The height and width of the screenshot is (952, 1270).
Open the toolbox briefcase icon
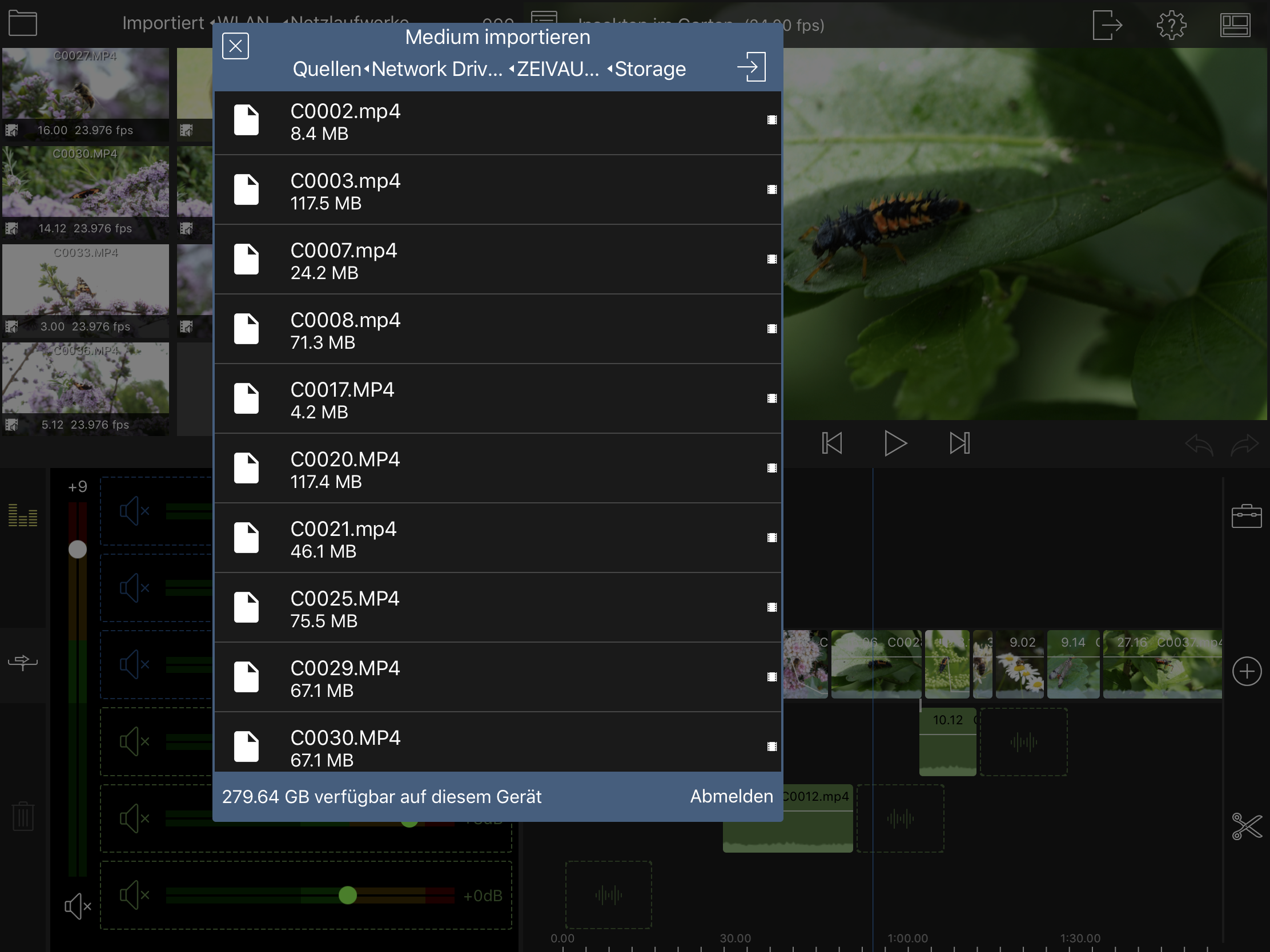pyautogui.click(x=1246, y=516)
